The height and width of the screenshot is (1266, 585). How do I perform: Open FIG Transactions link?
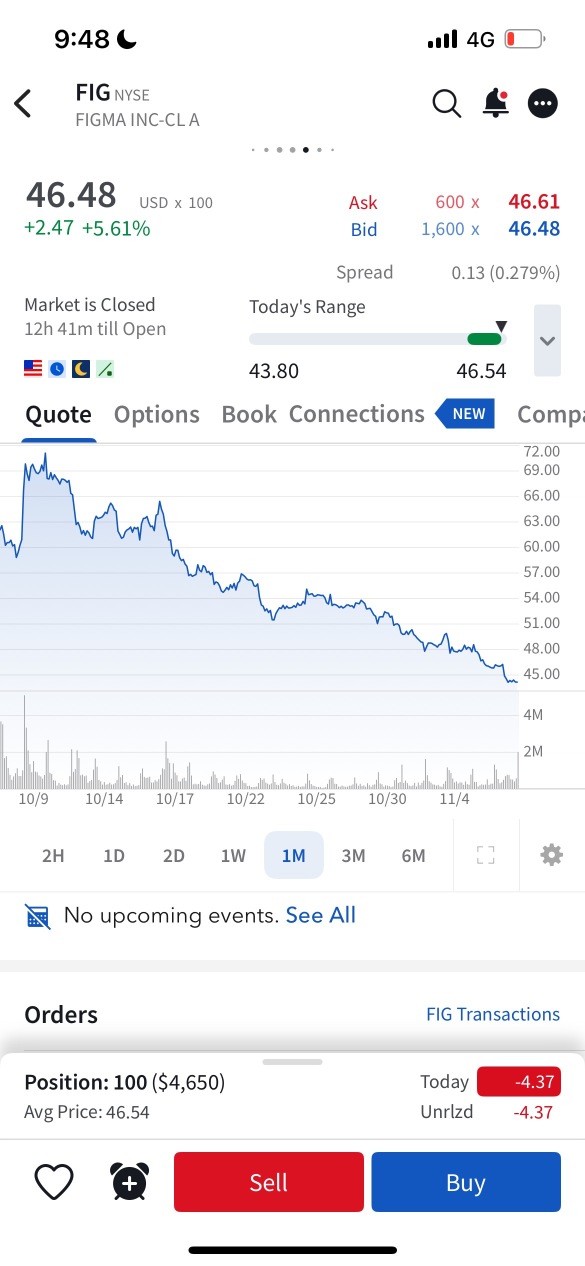[x=493, y=1014]
